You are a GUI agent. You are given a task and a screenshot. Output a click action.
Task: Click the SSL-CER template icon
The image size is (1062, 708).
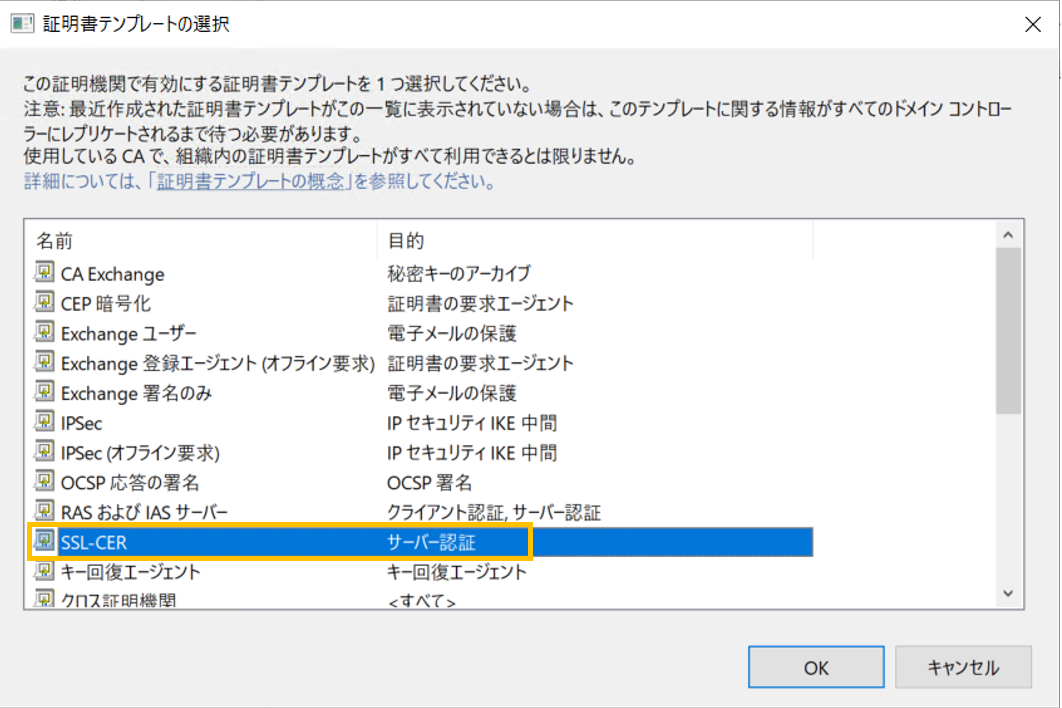pos(44,541)
